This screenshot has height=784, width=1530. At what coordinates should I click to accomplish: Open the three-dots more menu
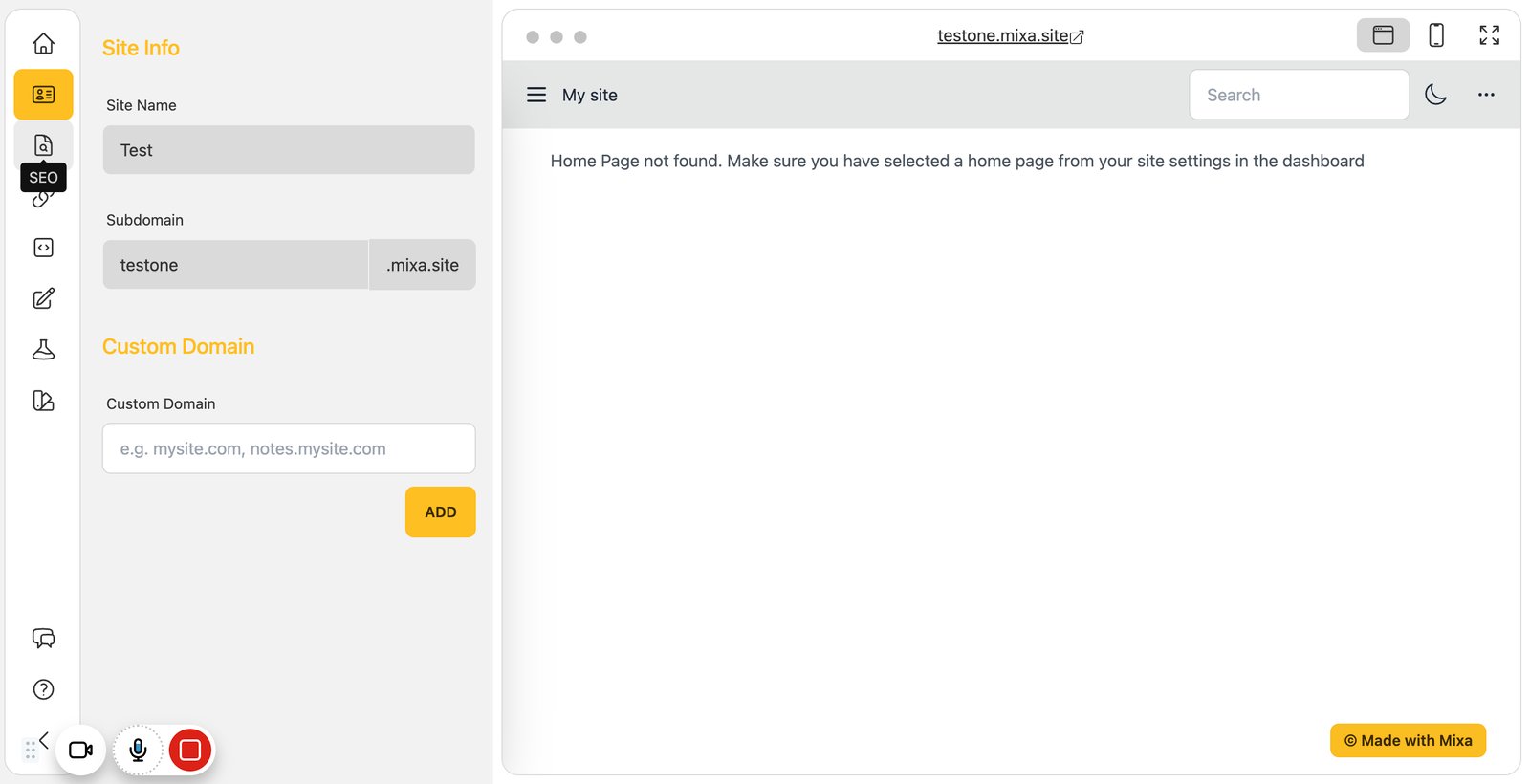1486,95
